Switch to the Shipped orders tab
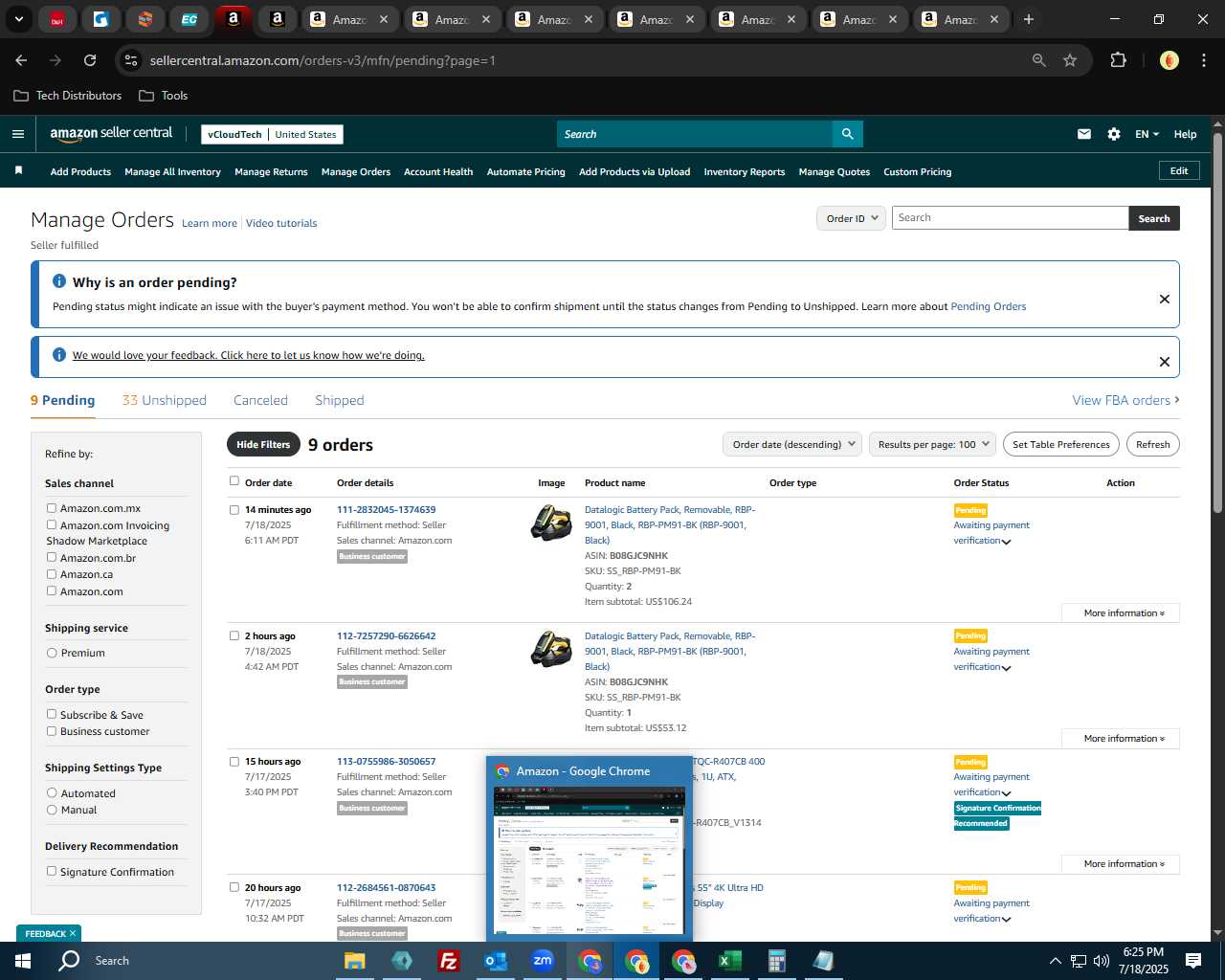Screen dimensions: 1225x980 [340, 400]
